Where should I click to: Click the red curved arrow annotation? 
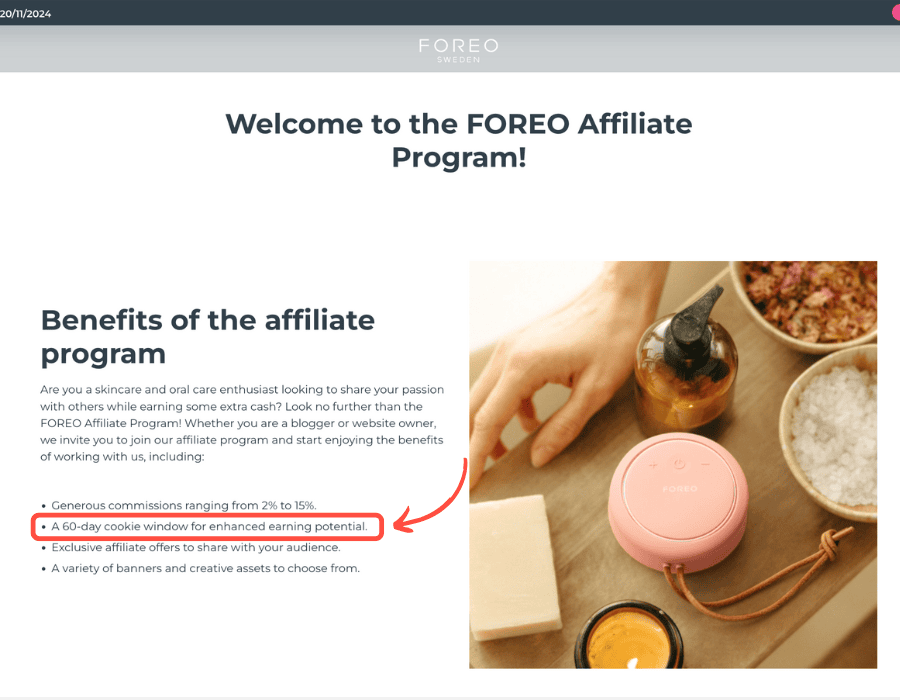[x=430, y=495]
